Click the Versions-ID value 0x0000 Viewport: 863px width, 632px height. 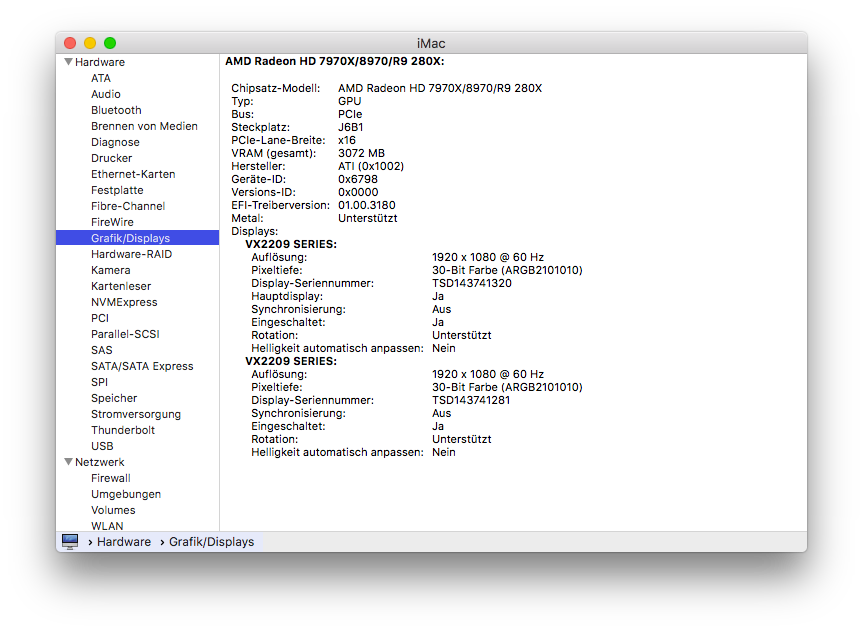[358, 192]
